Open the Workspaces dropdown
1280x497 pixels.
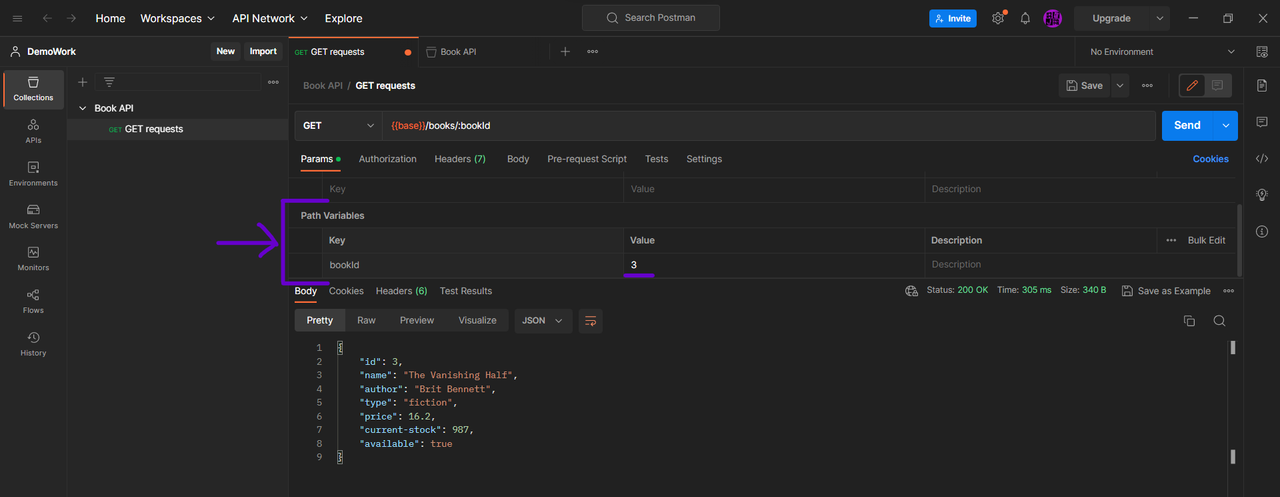click(x=177, y=18)
